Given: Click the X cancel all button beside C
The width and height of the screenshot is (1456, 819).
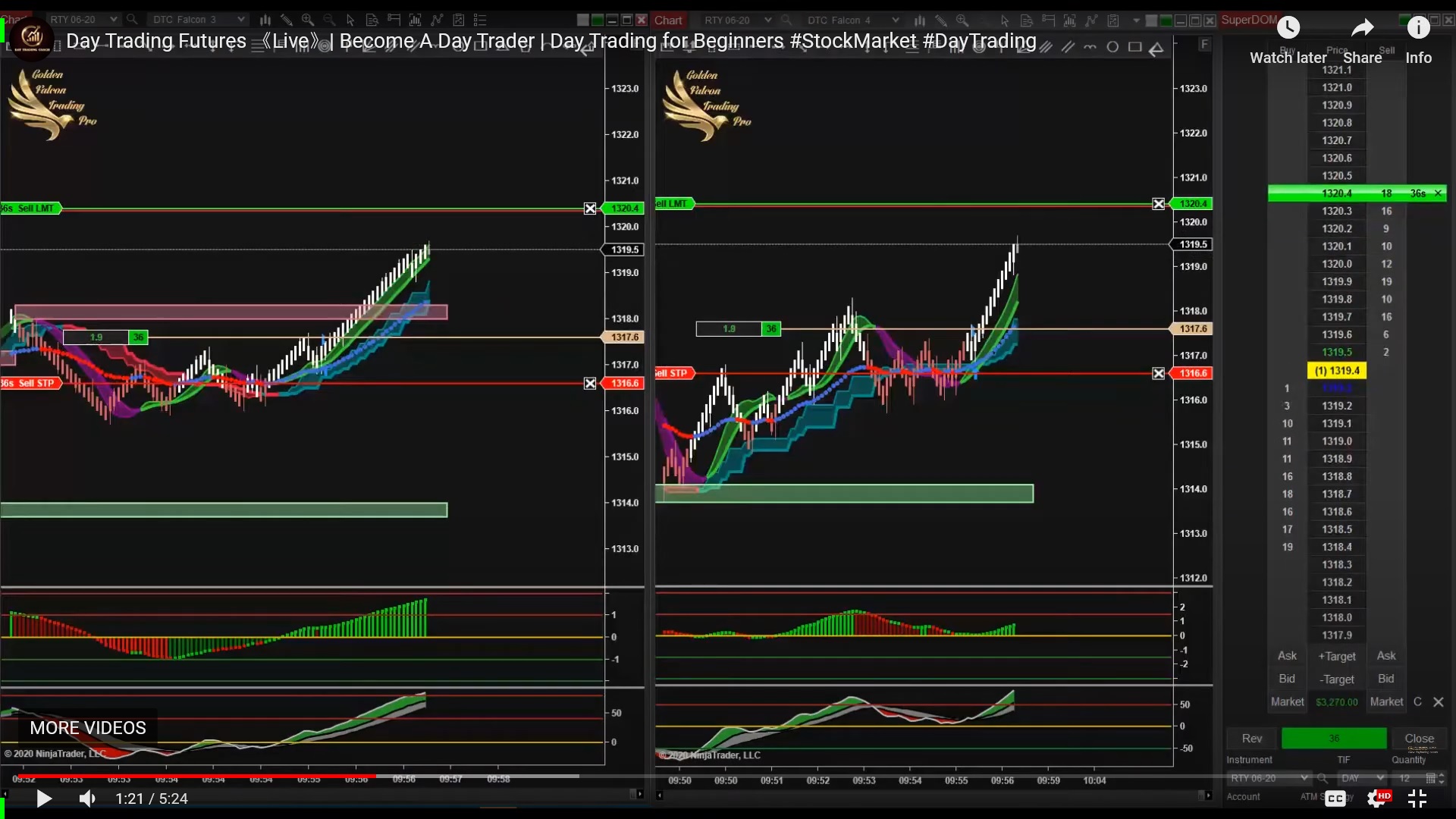Looking at the screenshot, I should click(x=1439, y=702).
